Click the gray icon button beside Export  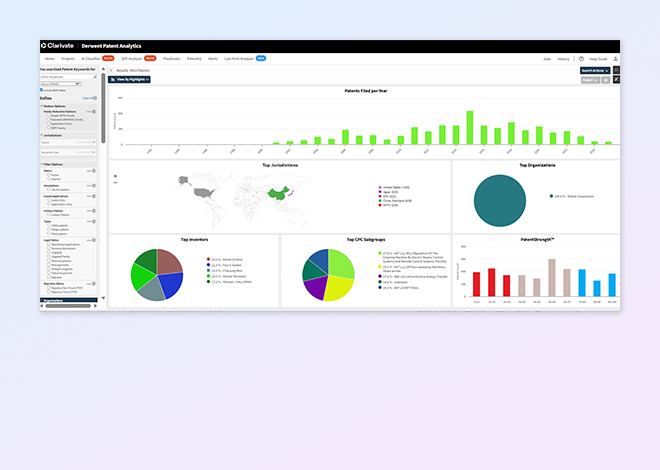606,80
